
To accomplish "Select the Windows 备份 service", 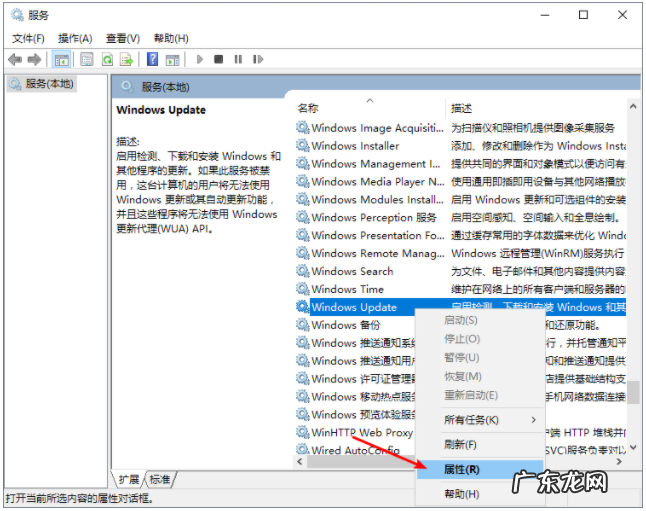I will tap(346, 325).
